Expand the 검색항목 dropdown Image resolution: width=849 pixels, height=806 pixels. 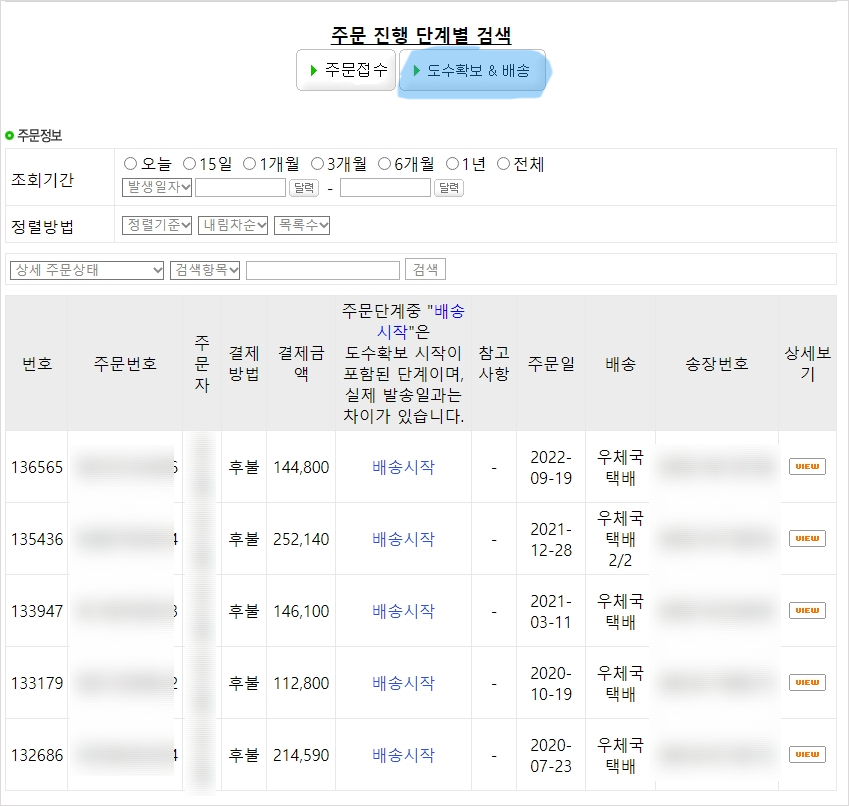click(205, 270)
